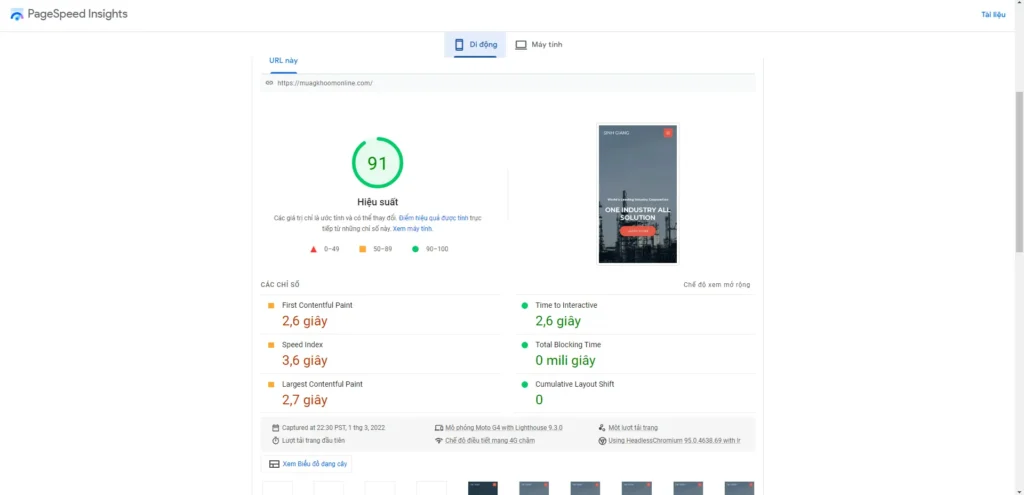
Task: Click the wifi icon beside Chế độ điều tiết mạng
Action: (x=438, y=440)
